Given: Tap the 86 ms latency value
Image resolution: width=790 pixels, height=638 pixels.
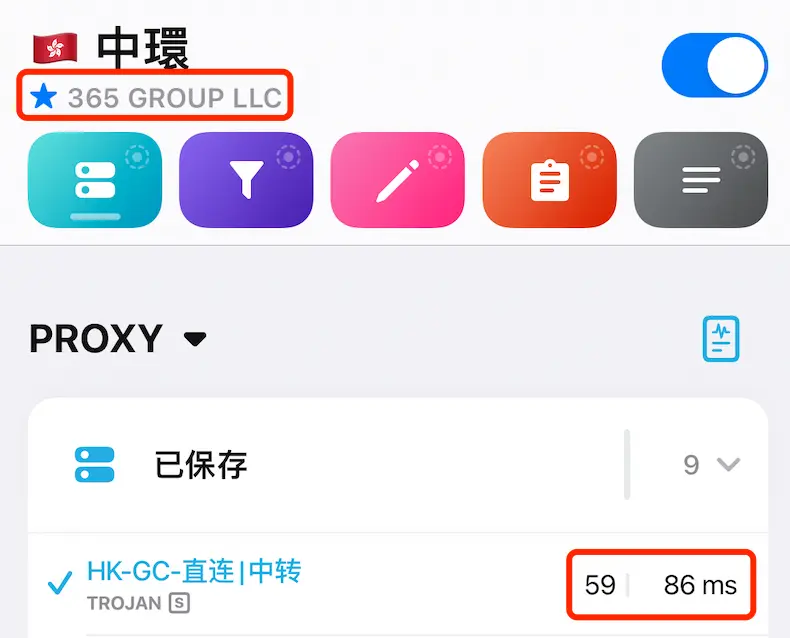Looking at the screenshot, I should click(x=700, y=585).
